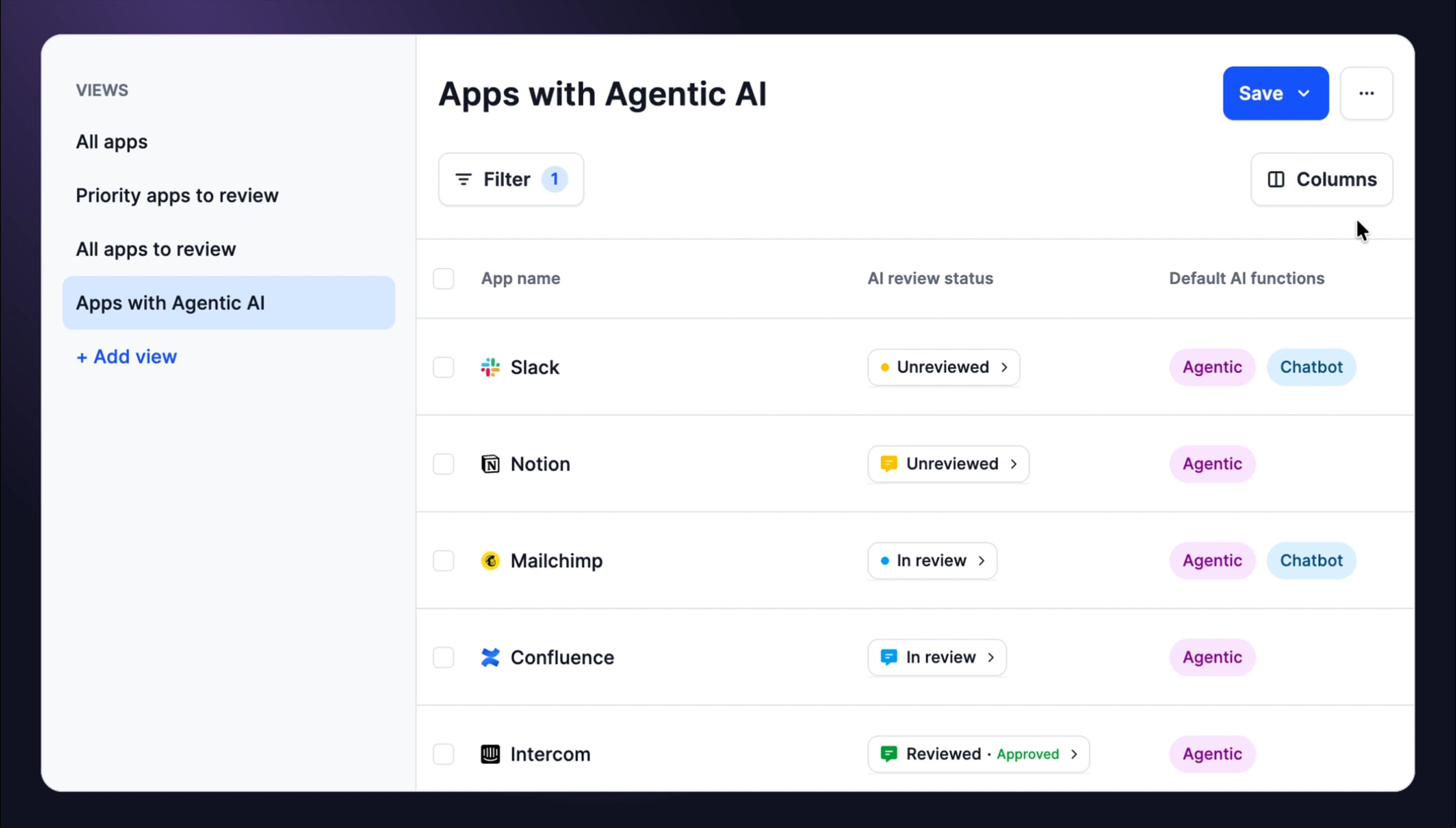Viewport: 1456px width, 828px height.
Task: Click the Slack app logo icon
Action: (x=490, y=368)
